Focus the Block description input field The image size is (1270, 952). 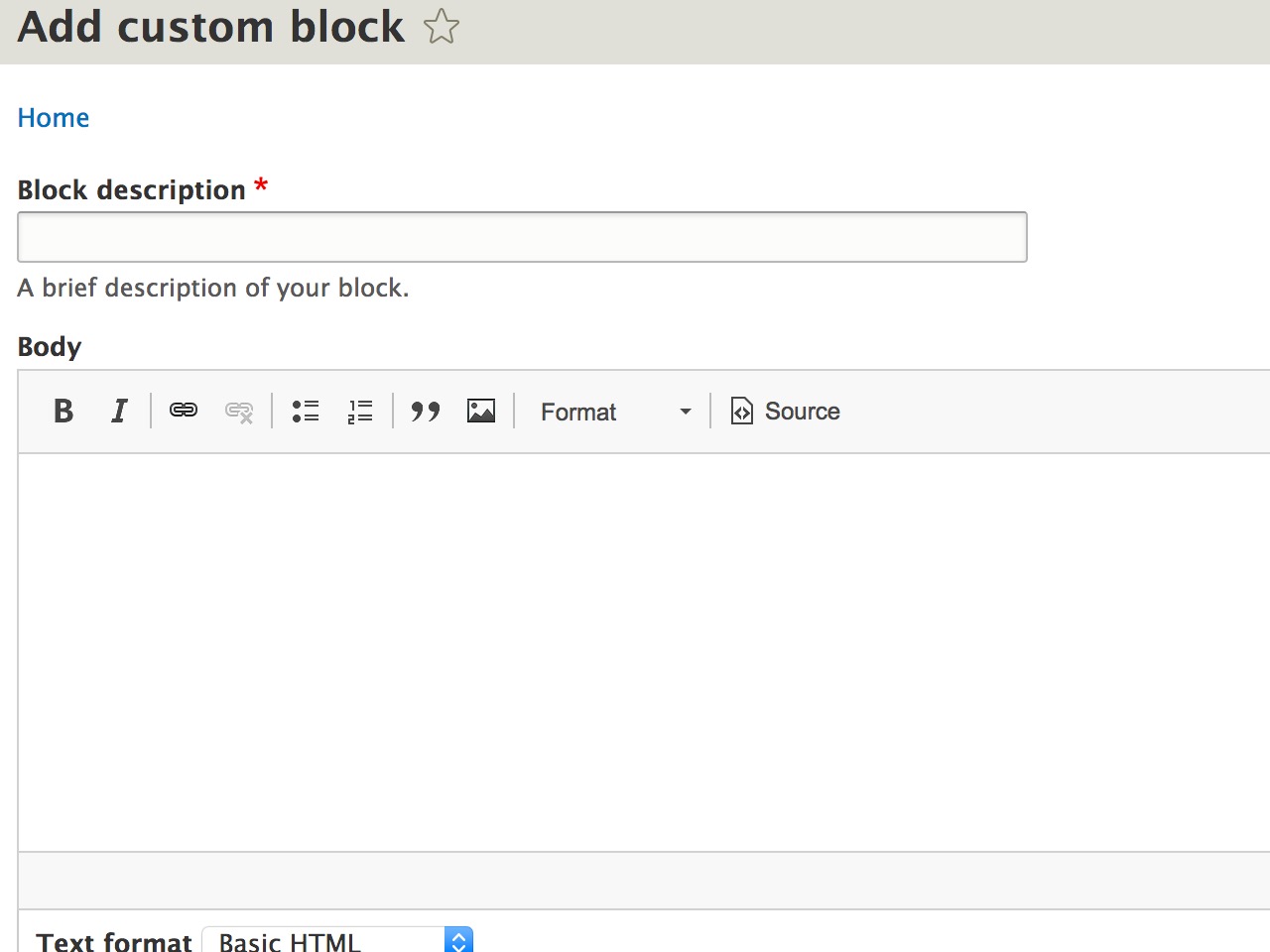tap(522, 236)
